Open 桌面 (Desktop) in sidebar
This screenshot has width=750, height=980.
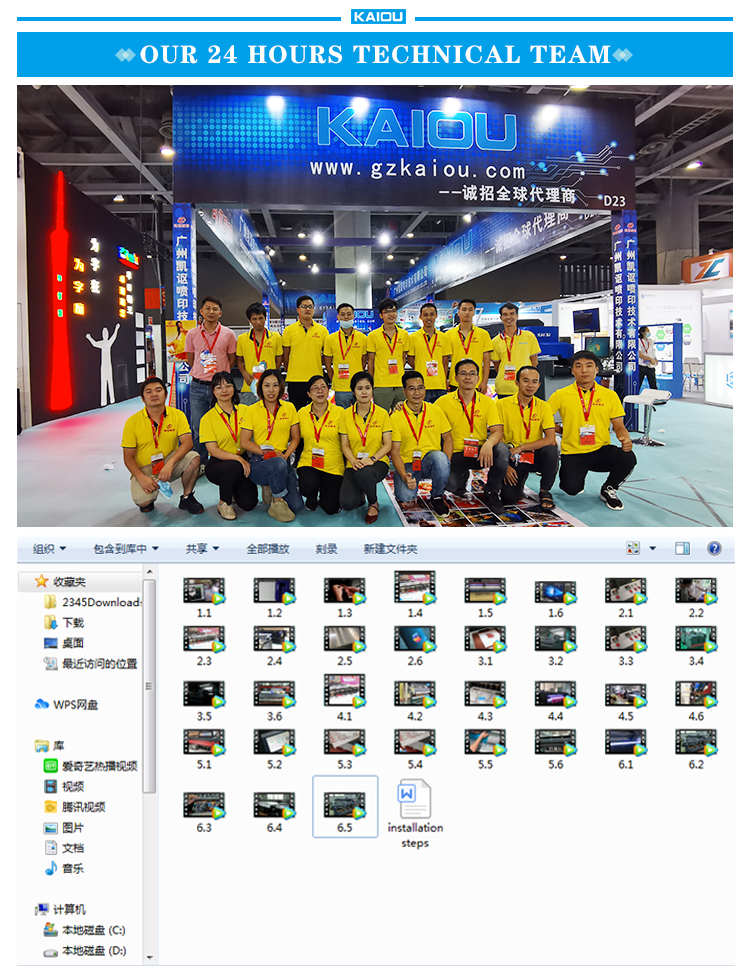tap(64, 642)
